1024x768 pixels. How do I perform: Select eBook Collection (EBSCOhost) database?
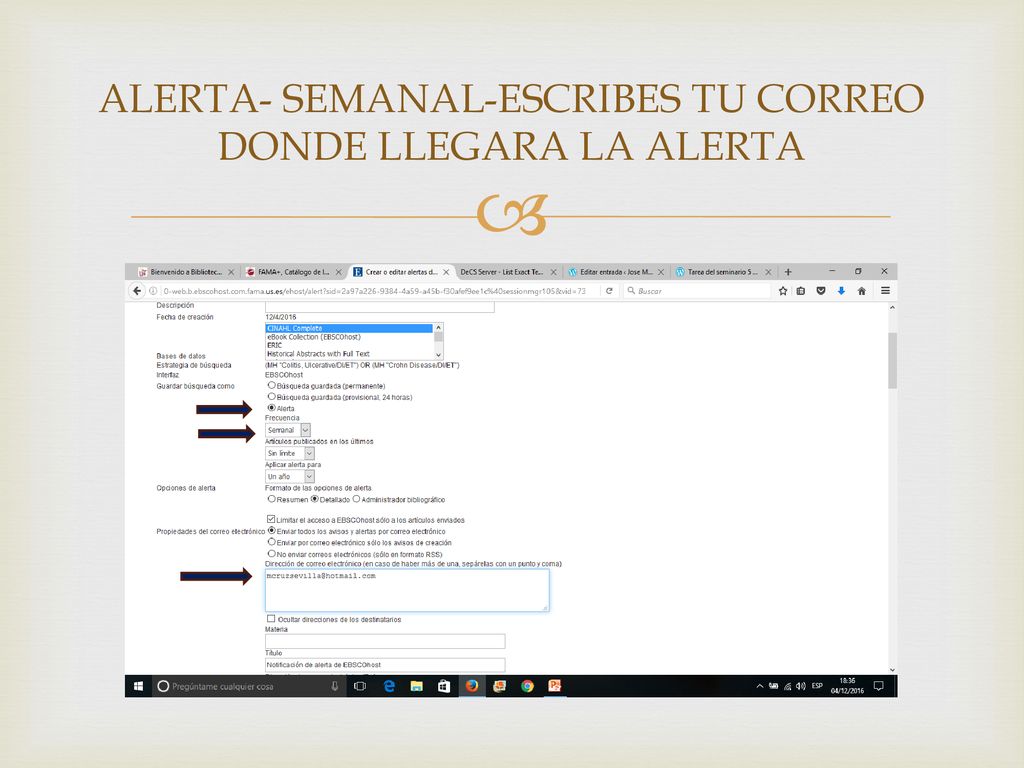pos(349,337)
